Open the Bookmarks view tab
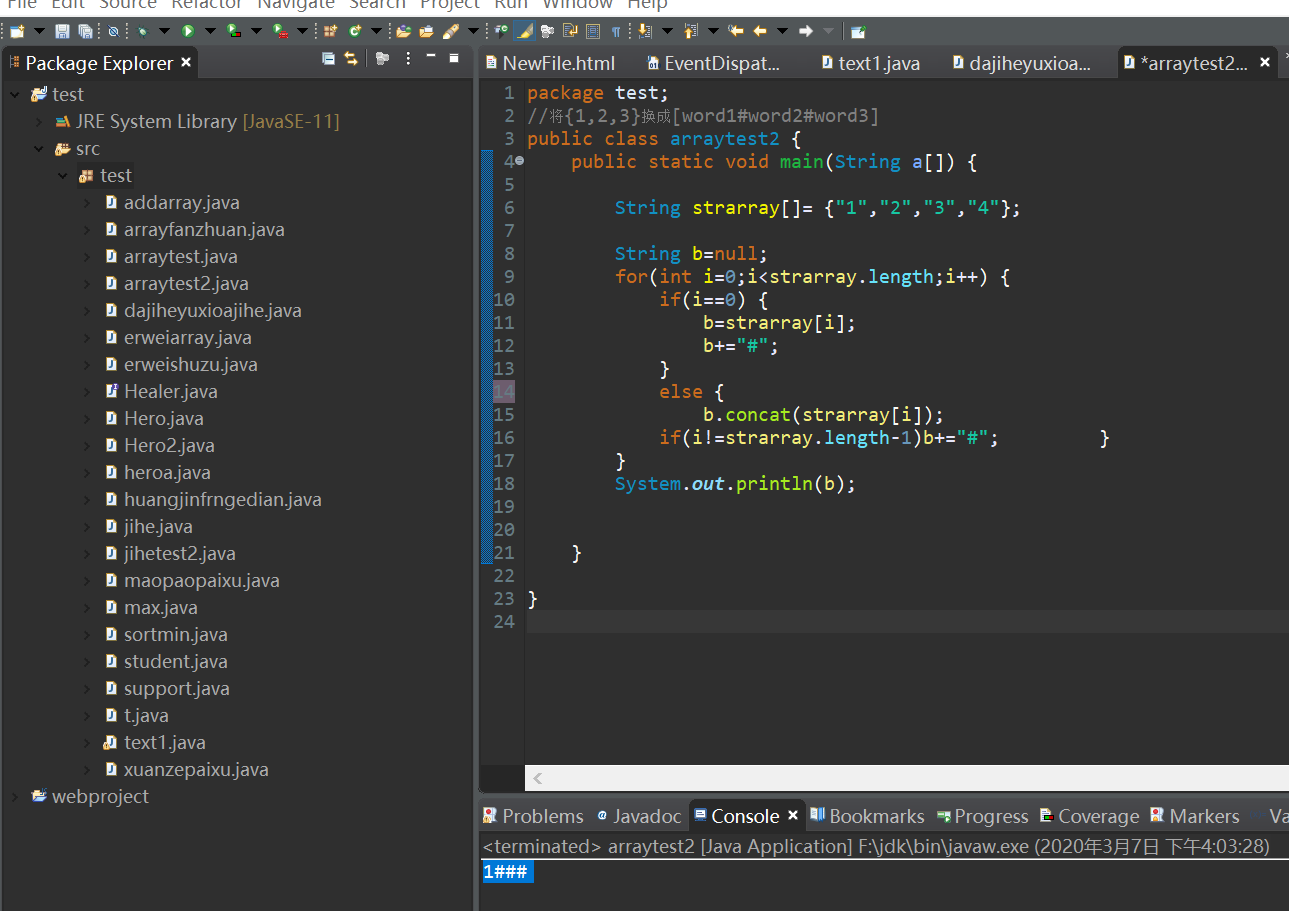Image resolution: width=1289 pixels, height=911 pixels. coord(867,816)
